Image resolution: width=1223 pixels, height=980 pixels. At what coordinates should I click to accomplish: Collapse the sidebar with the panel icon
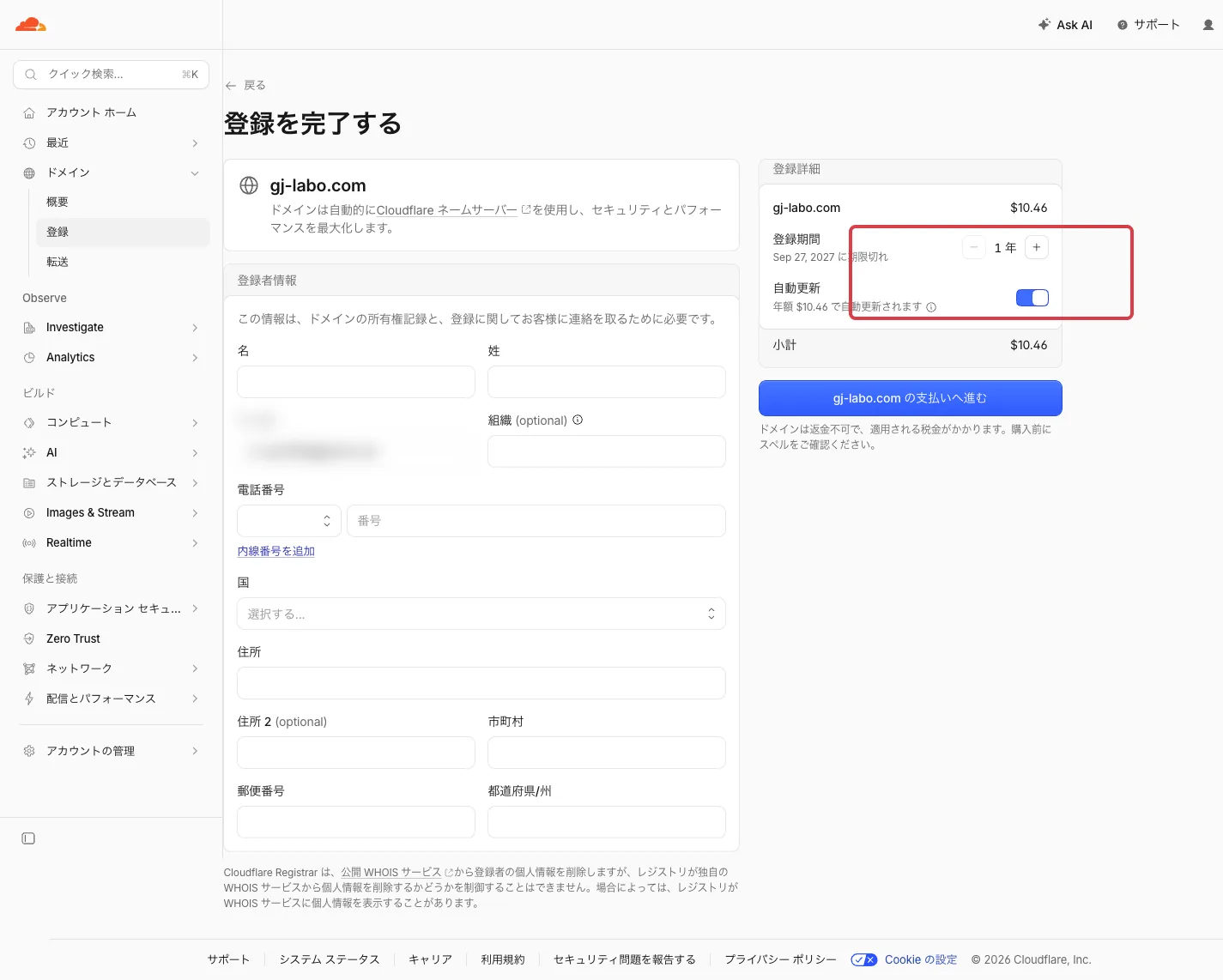pos(28,838)
